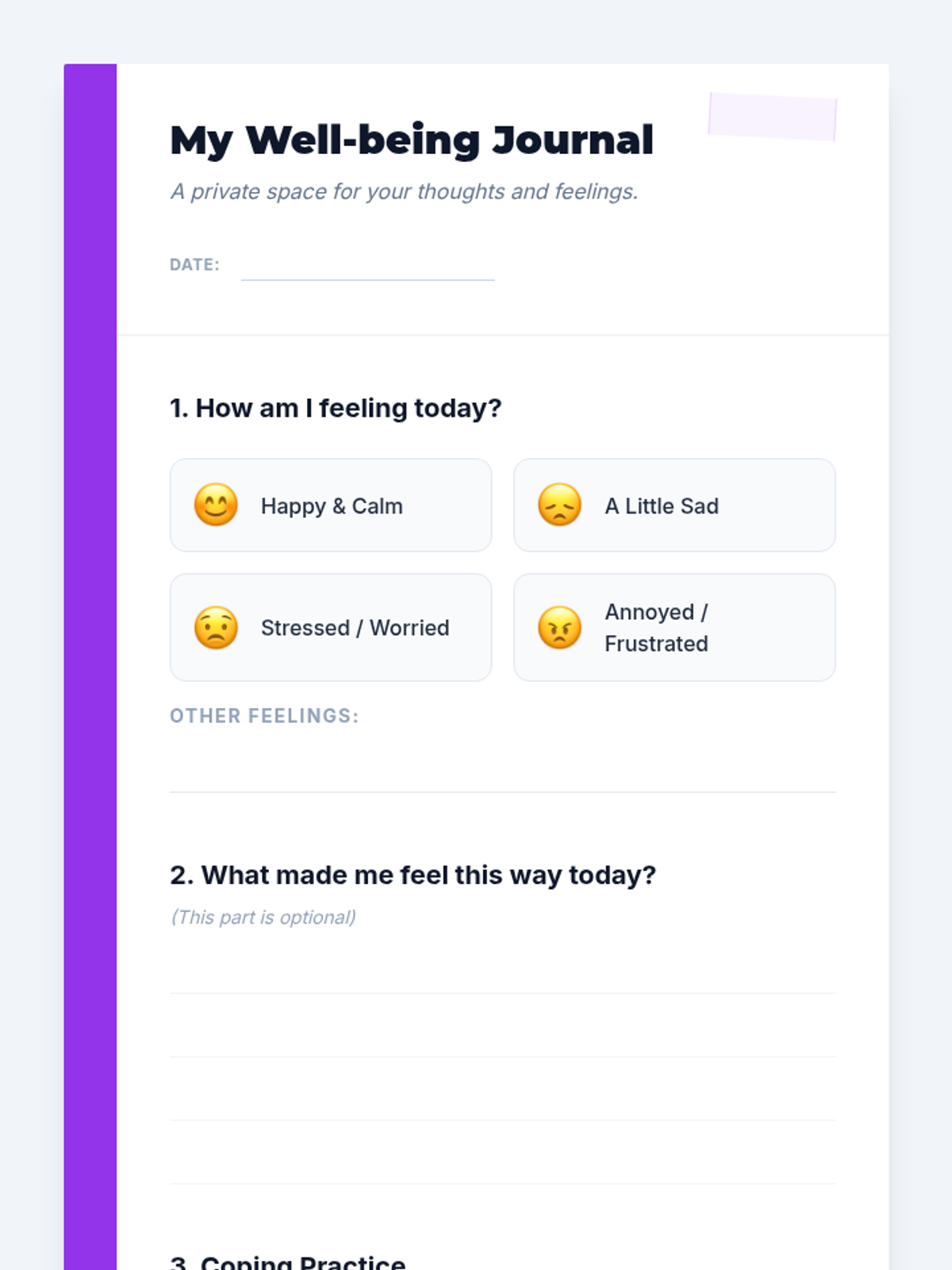Click the worried face emoji
This screenshot has width=952, height=1270.
click(216, 628)
